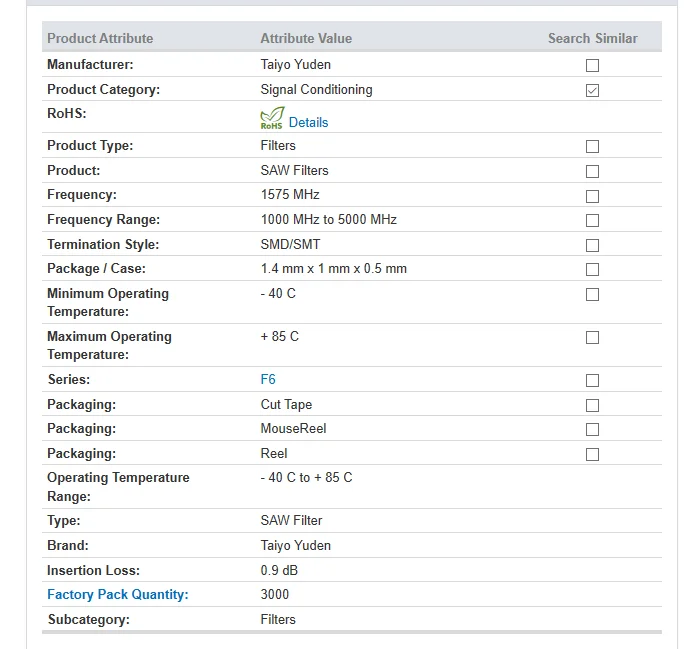
Task: Click the 1000 MHz to 5000 MHz value
Action: (x=329, y=219)
